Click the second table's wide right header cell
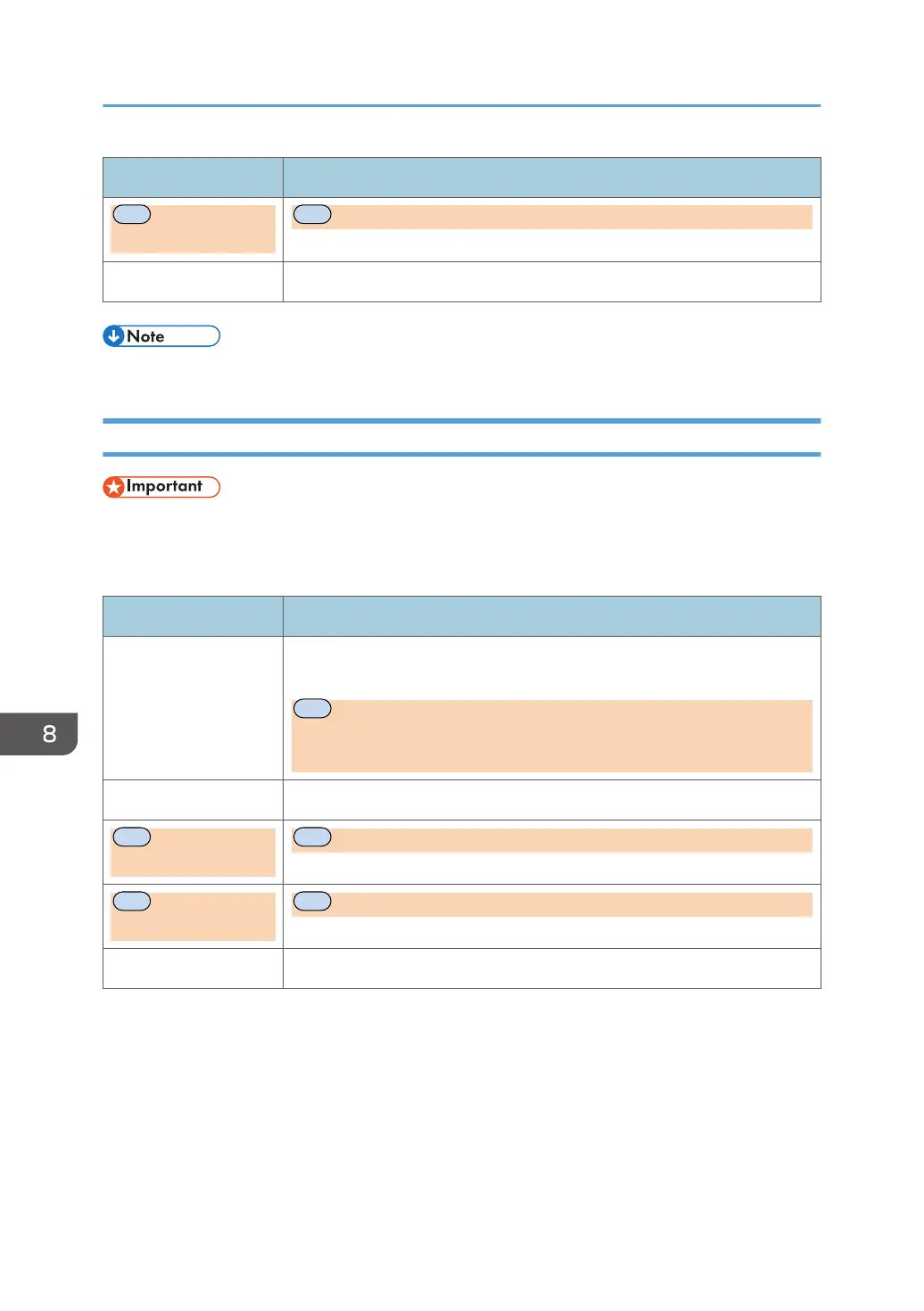The width and height of the screenshot is (924, 1311). click(552, 616)
